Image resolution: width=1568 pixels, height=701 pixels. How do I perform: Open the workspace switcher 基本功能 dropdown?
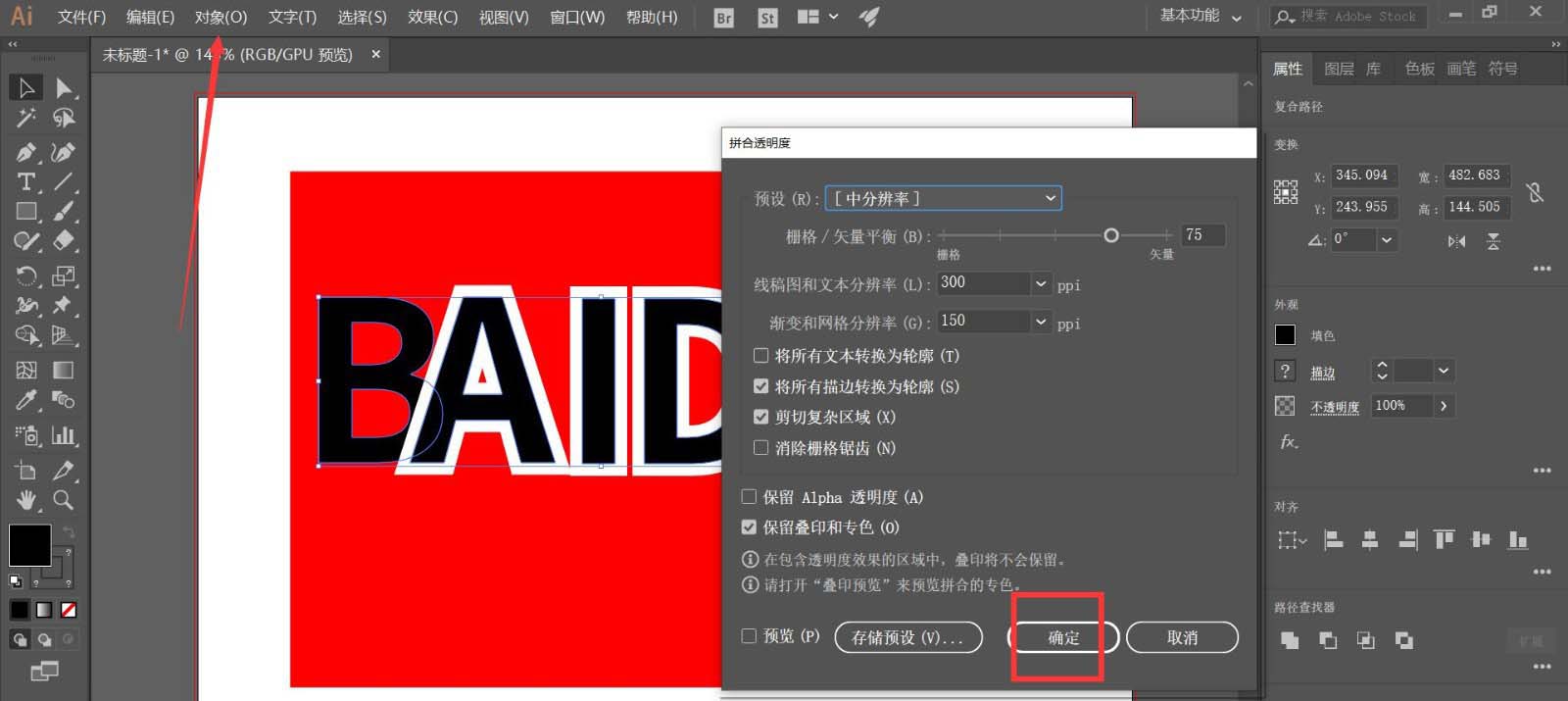(x=1200, y=17)
